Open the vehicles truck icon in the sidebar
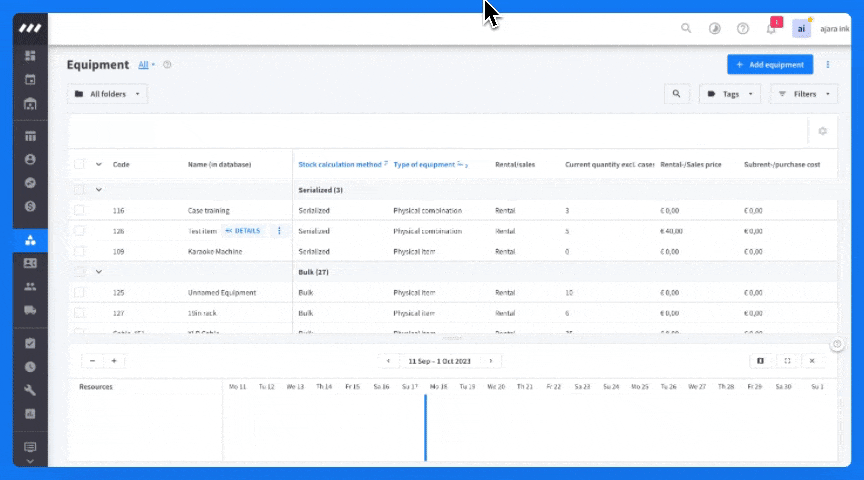Screen dimensions: 864x480 coord(30,310)
